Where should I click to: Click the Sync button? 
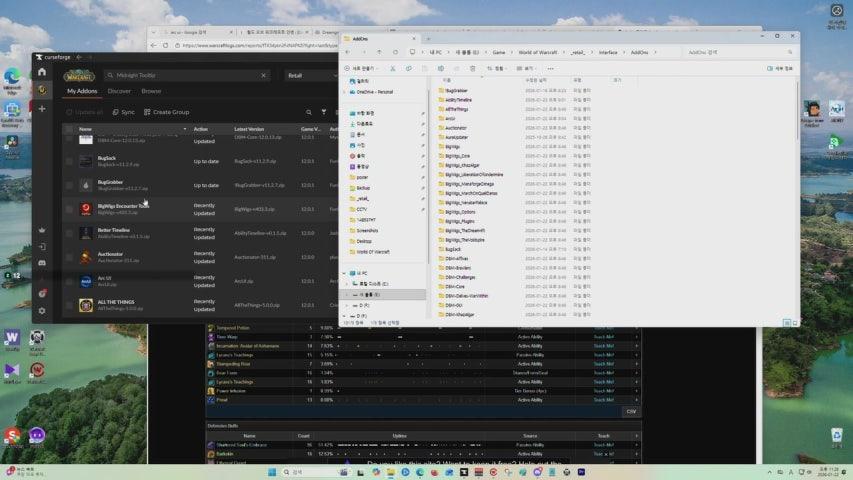[x=123, y=112]
